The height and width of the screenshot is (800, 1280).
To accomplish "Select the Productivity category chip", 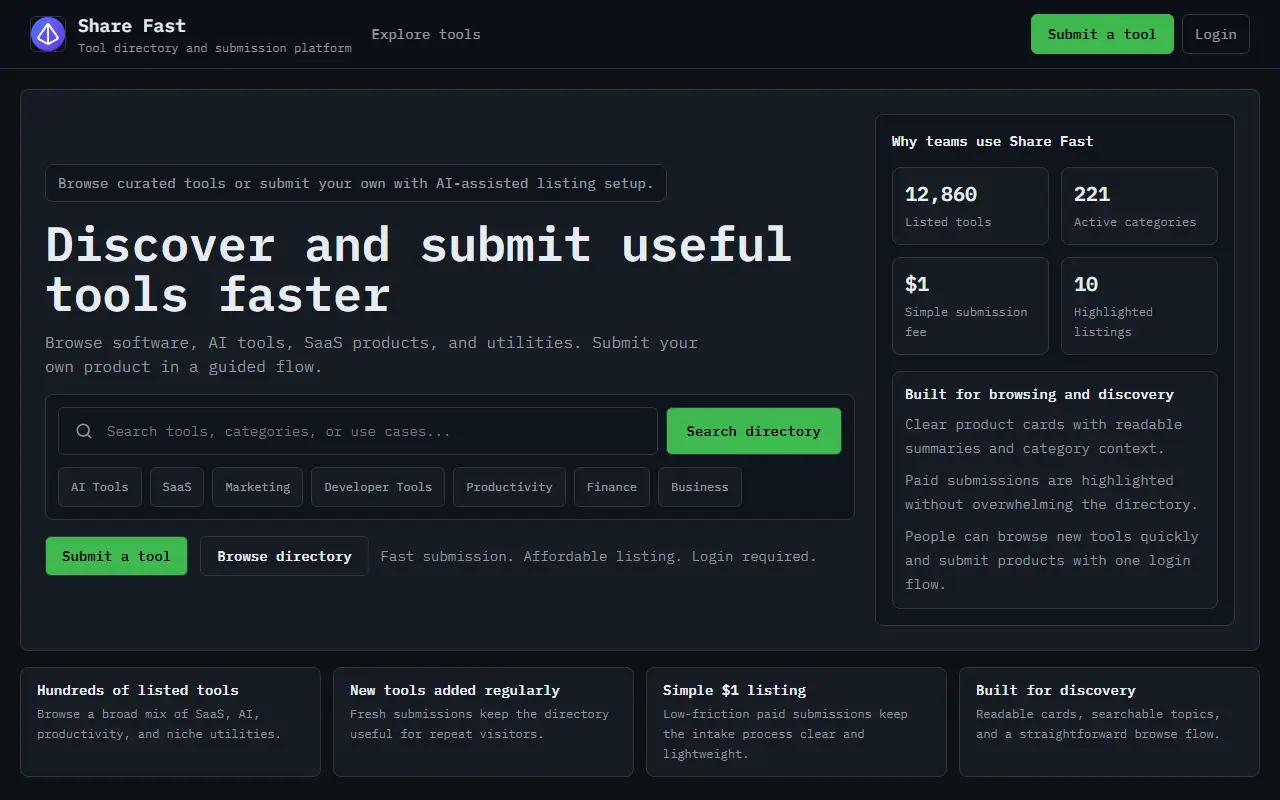I will pos(509,487).
